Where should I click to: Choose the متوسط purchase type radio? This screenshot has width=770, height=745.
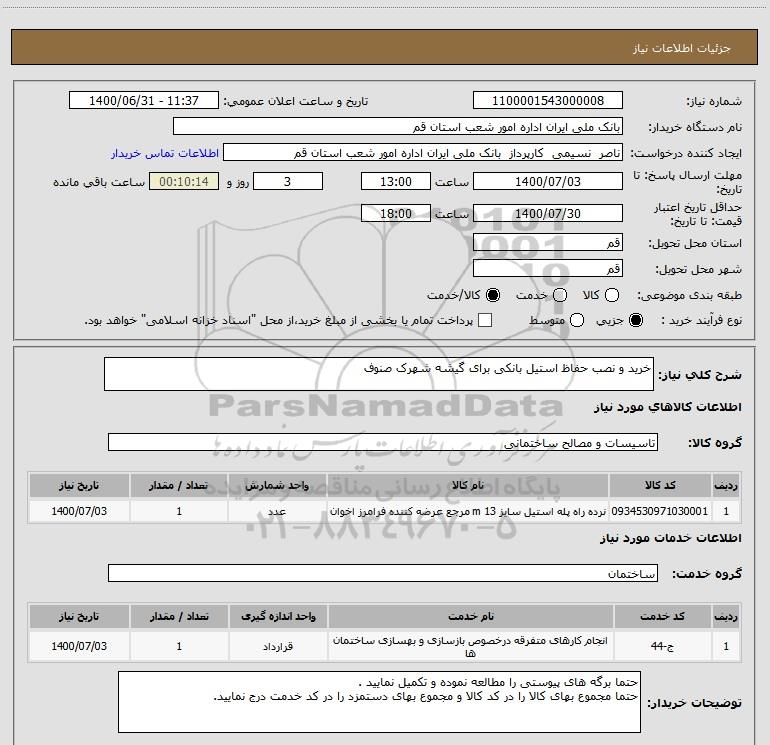(577, 320)
